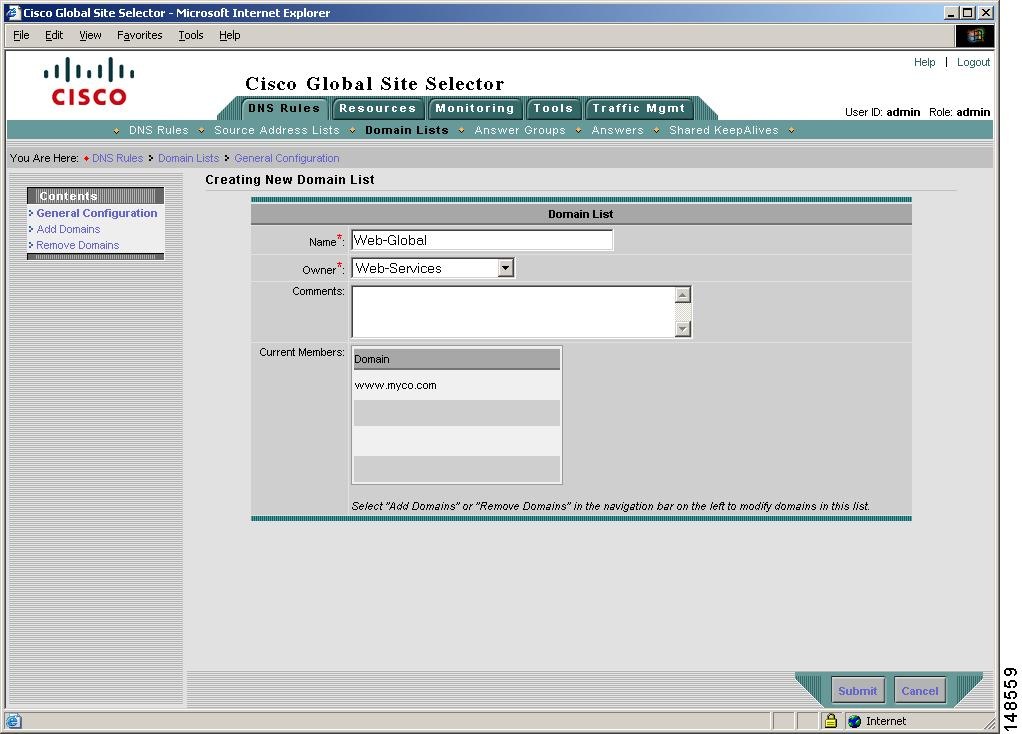Click inside the Name input field
The width and height of the screenshot is (1022, 734).
click(x=480, y=239)
